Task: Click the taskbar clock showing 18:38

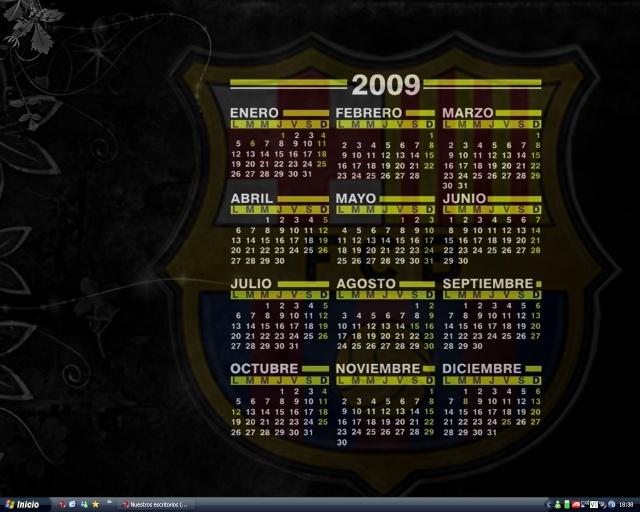Action: tap(626, 505)
